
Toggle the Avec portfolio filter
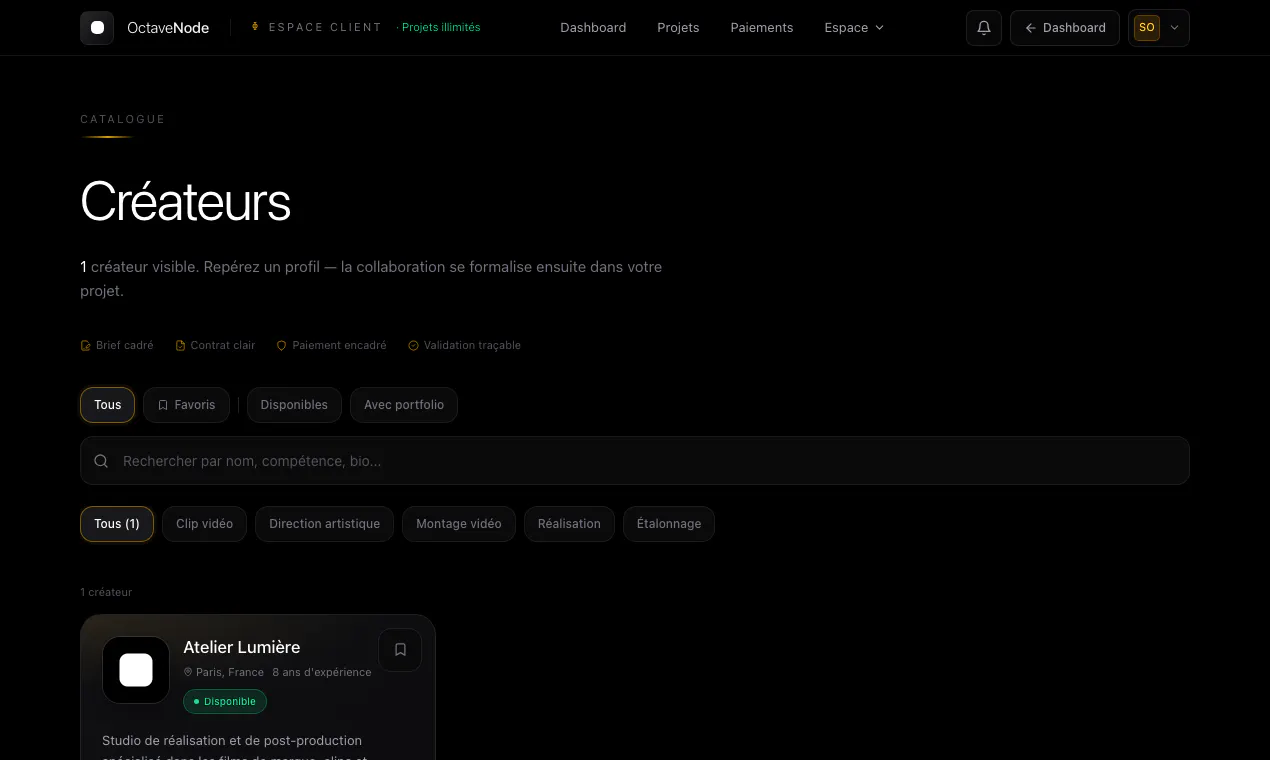[x=404, y=405]
